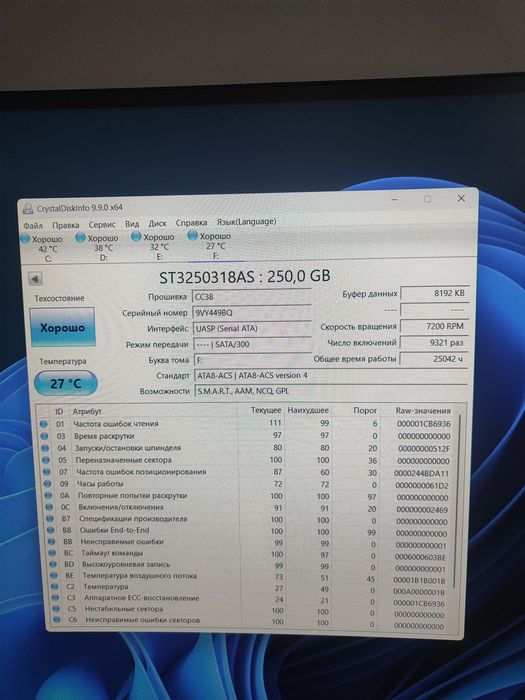This screenshot has height=700, width=525.
Task: Select the row Часы работы
Action: (248, 484)
